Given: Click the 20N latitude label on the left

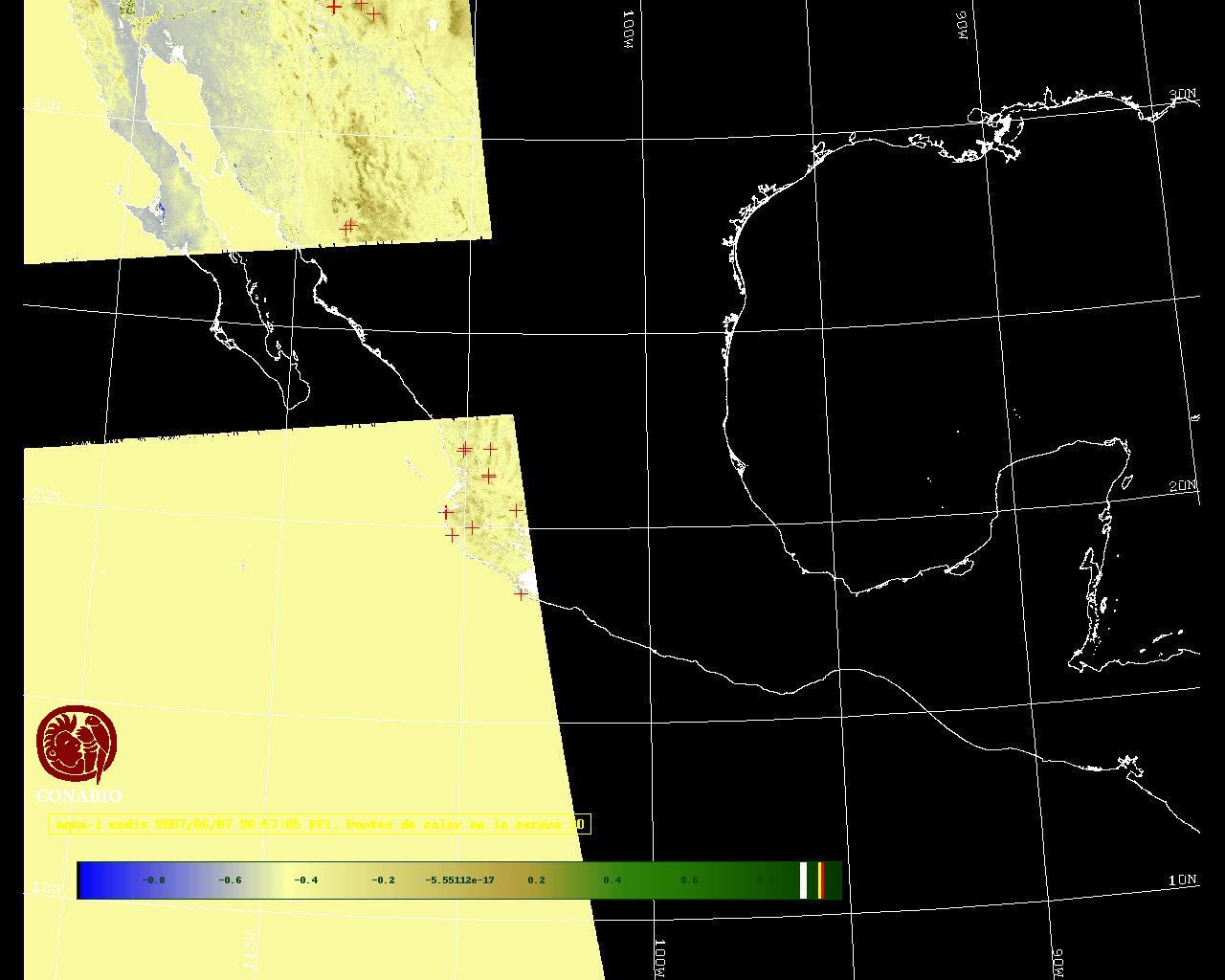Looking at the screenshot, I should pyautogui.click(x=45, y=495).
